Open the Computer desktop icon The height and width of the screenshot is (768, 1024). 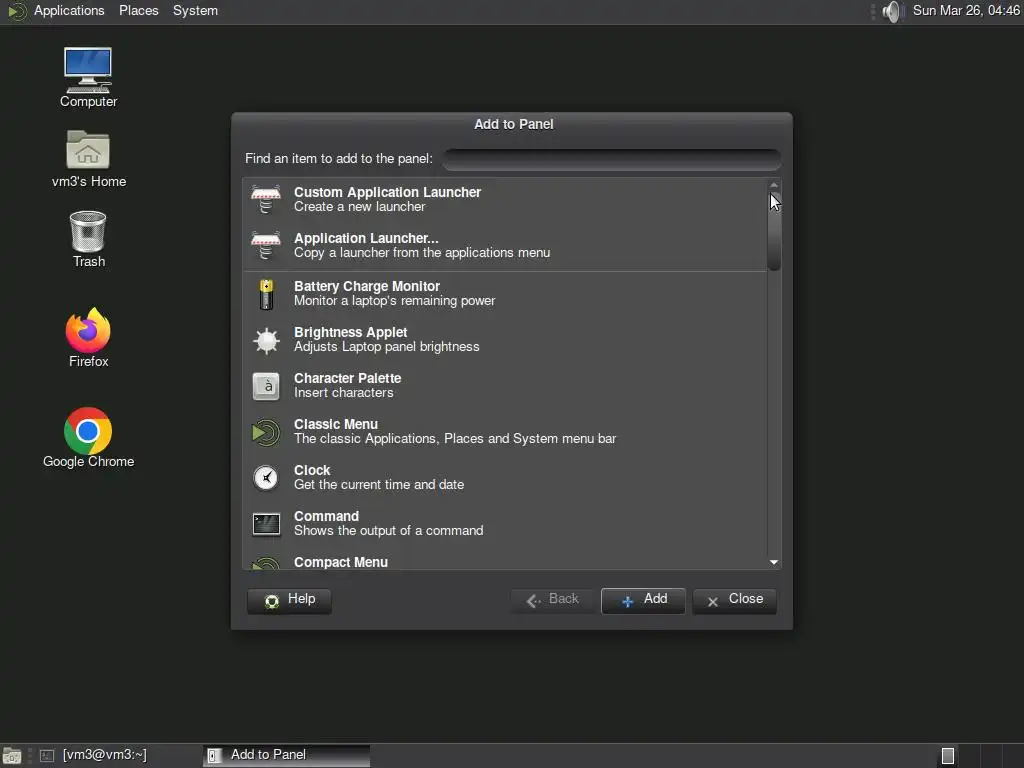click(x=88, y=71)
